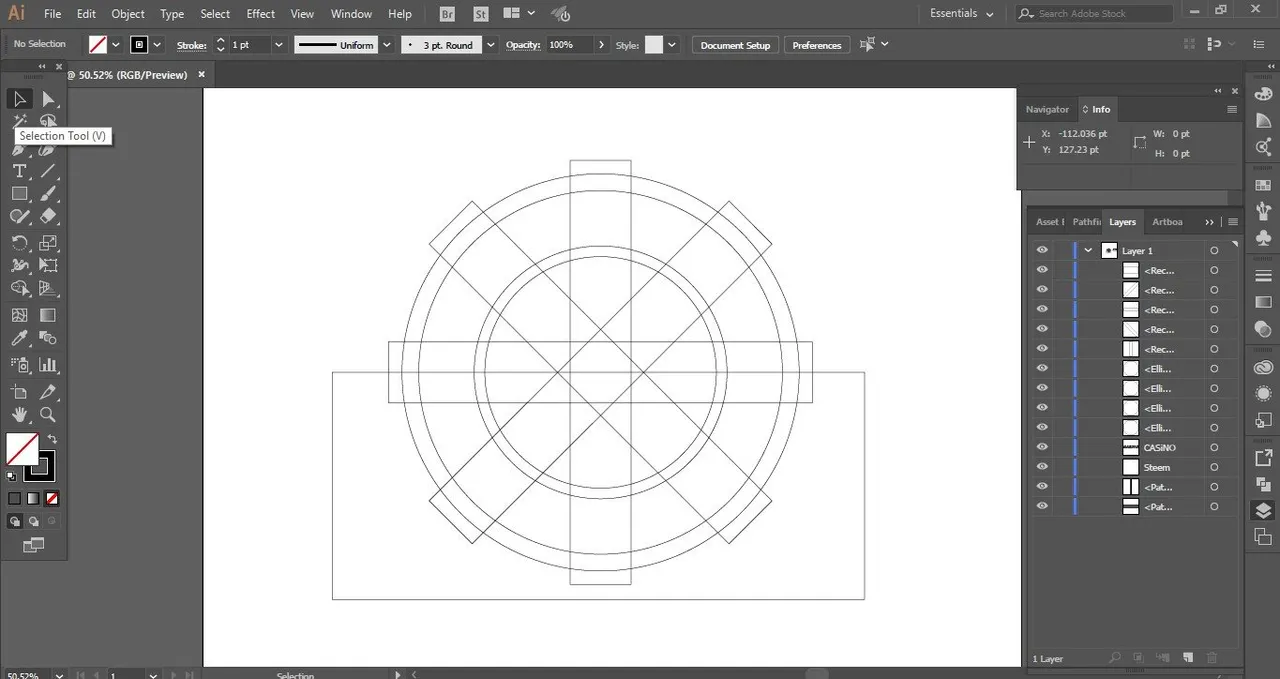This screenshot has width=1280, height=679.
Task: Click target circle of CASINO item
Action: (1214, 448)
